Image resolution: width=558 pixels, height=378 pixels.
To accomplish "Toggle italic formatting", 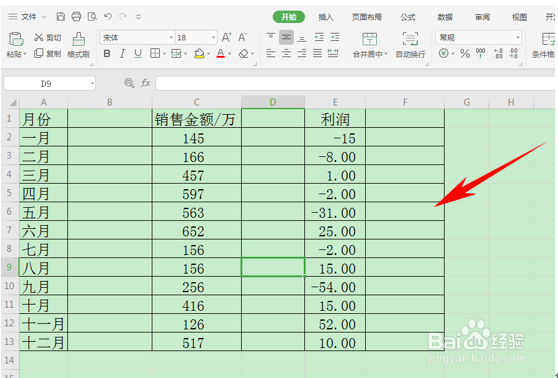I will 122,54.
